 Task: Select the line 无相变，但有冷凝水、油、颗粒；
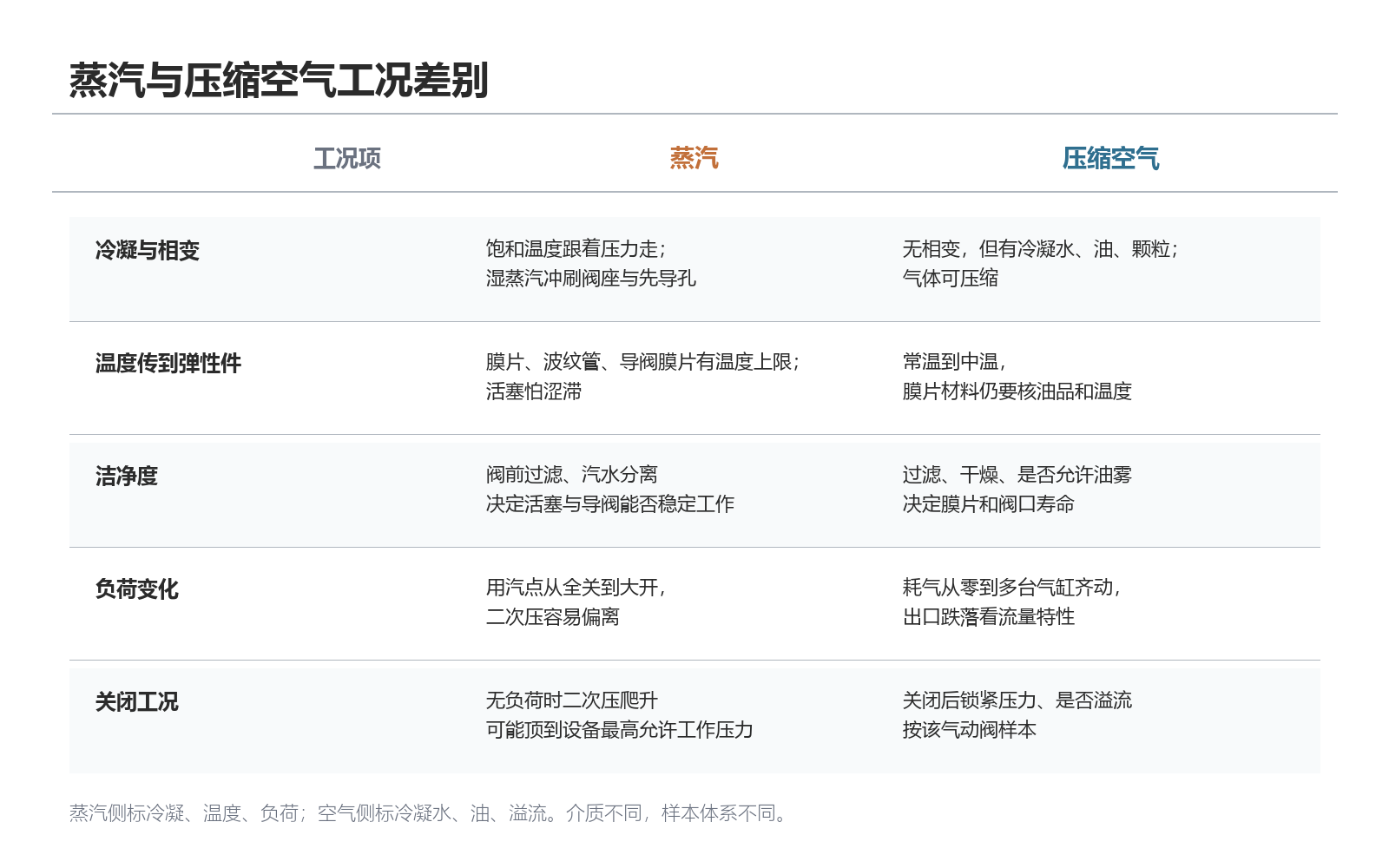click(x=1041, y=249)
